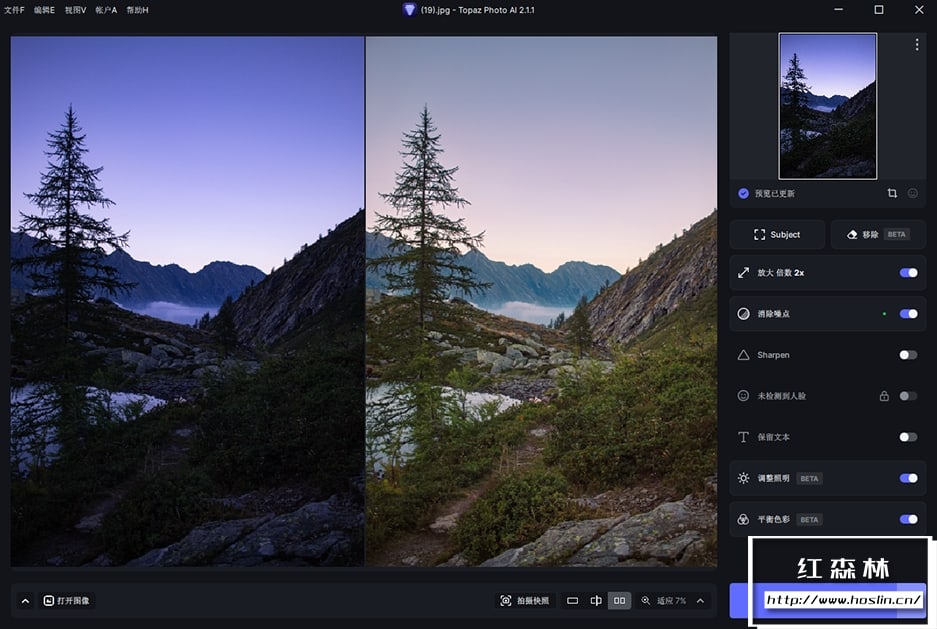Viewport: 937px width, 629px height.
Task: Maximize the Topaz Photo AI window
Action: (x=878, y=10)
